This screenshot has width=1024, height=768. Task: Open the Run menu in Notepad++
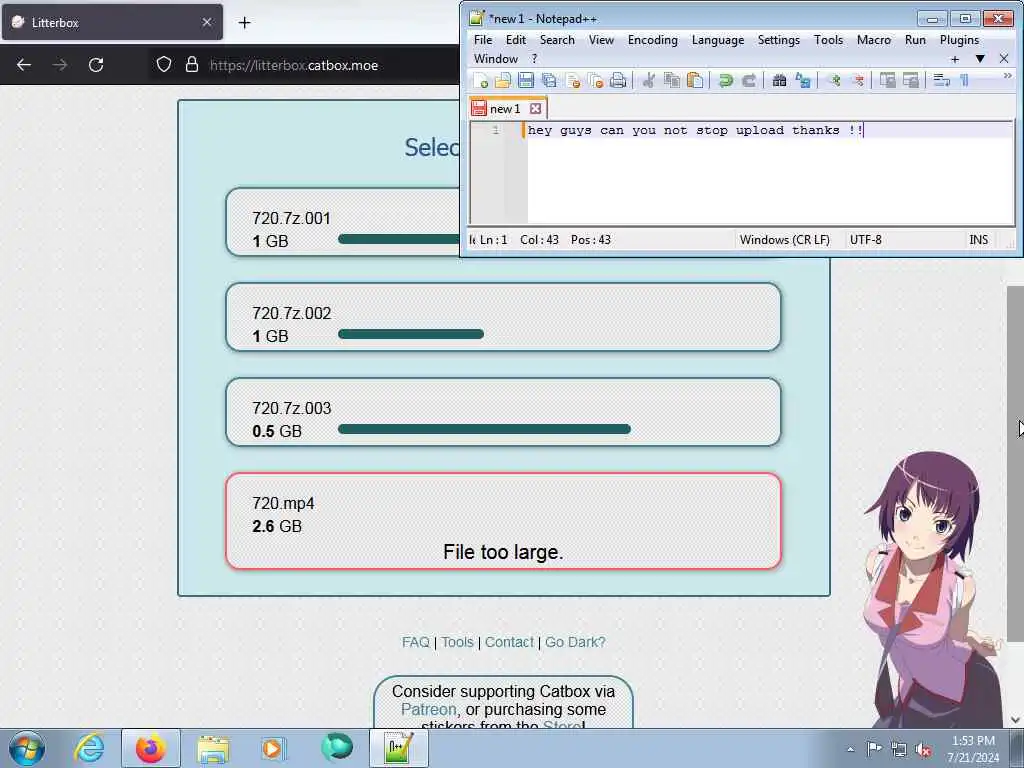click(915, 40)
